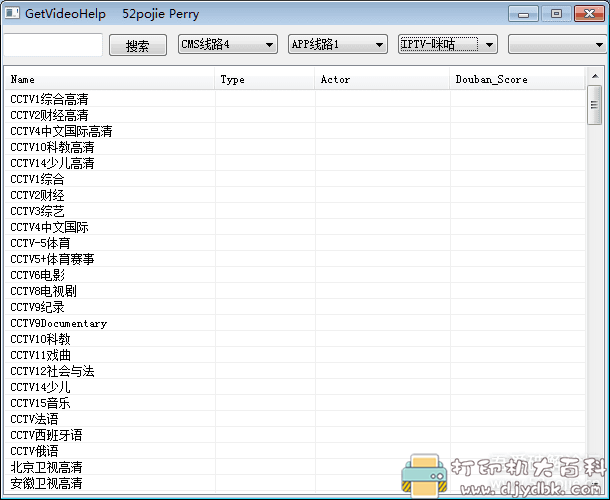This screenshot has width=610, height=500.
Task: Select the 北京卫视高清 row
Action: pos(295,467)
